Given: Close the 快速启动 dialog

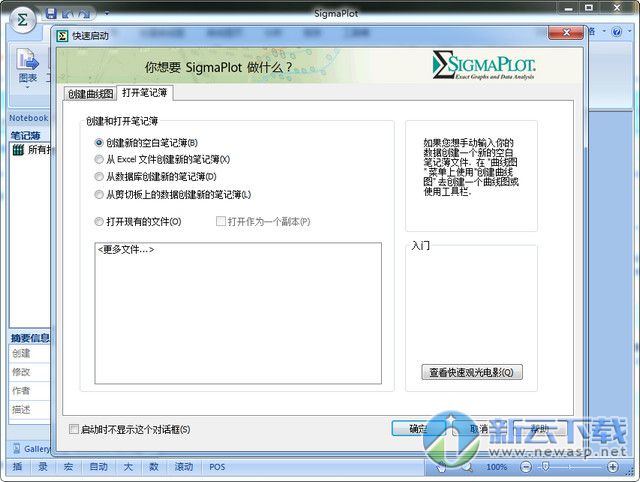Looking at the screenshot, I should 566,33.
